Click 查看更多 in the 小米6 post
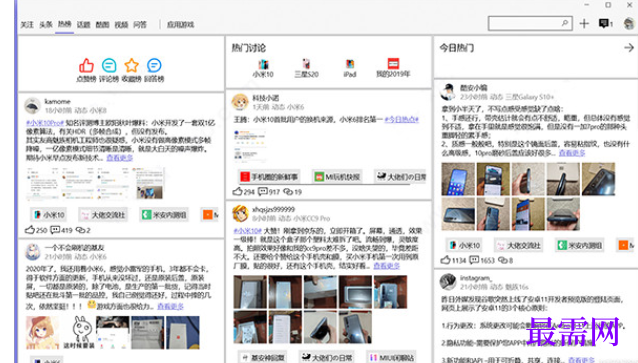 point(170,306)
